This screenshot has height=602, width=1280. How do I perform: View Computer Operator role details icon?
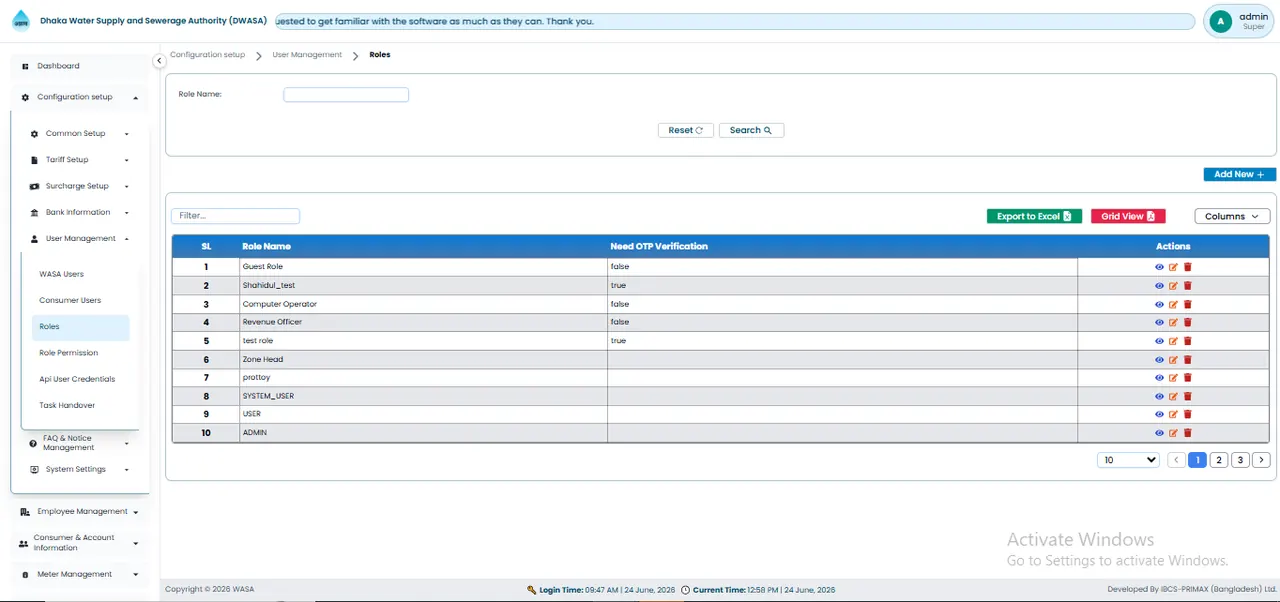pos(1159,304)
